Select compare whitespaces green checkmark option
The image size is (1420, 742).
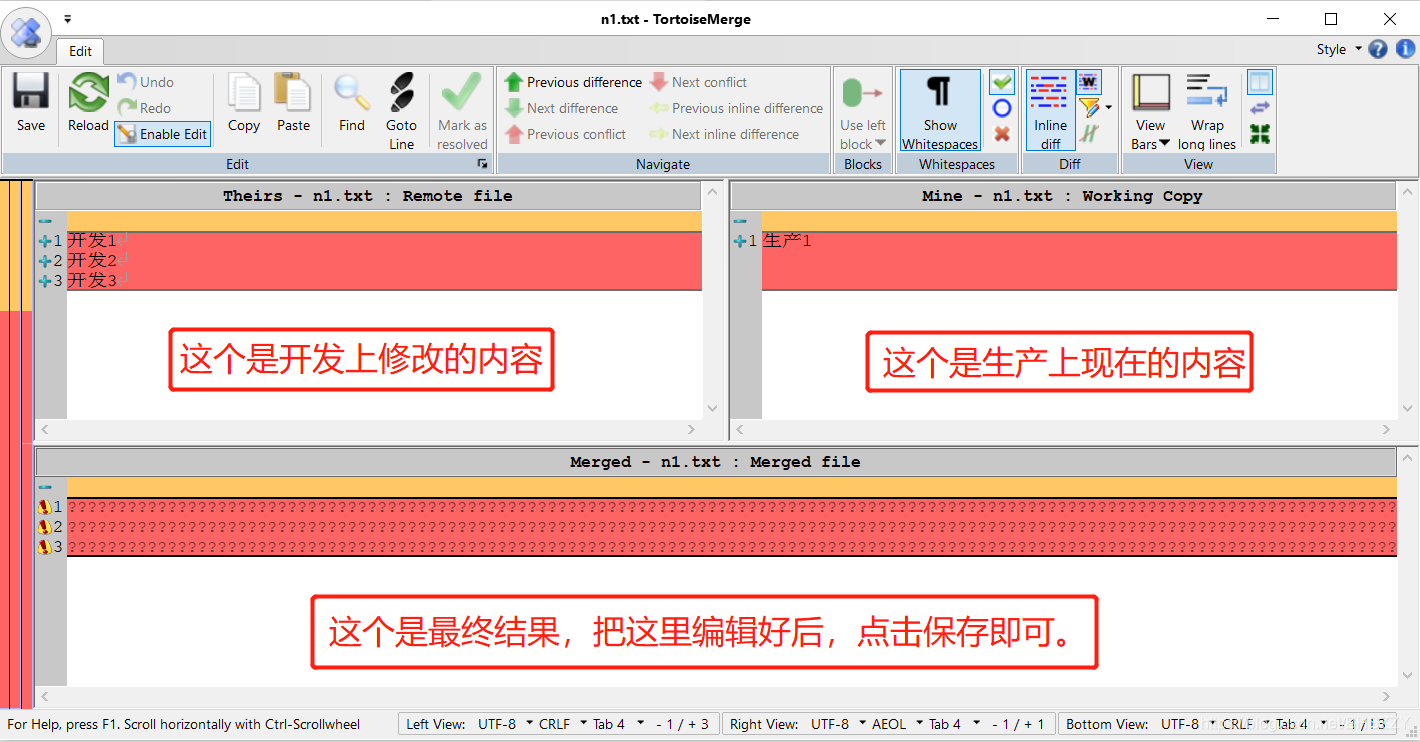coord(1001,82)
